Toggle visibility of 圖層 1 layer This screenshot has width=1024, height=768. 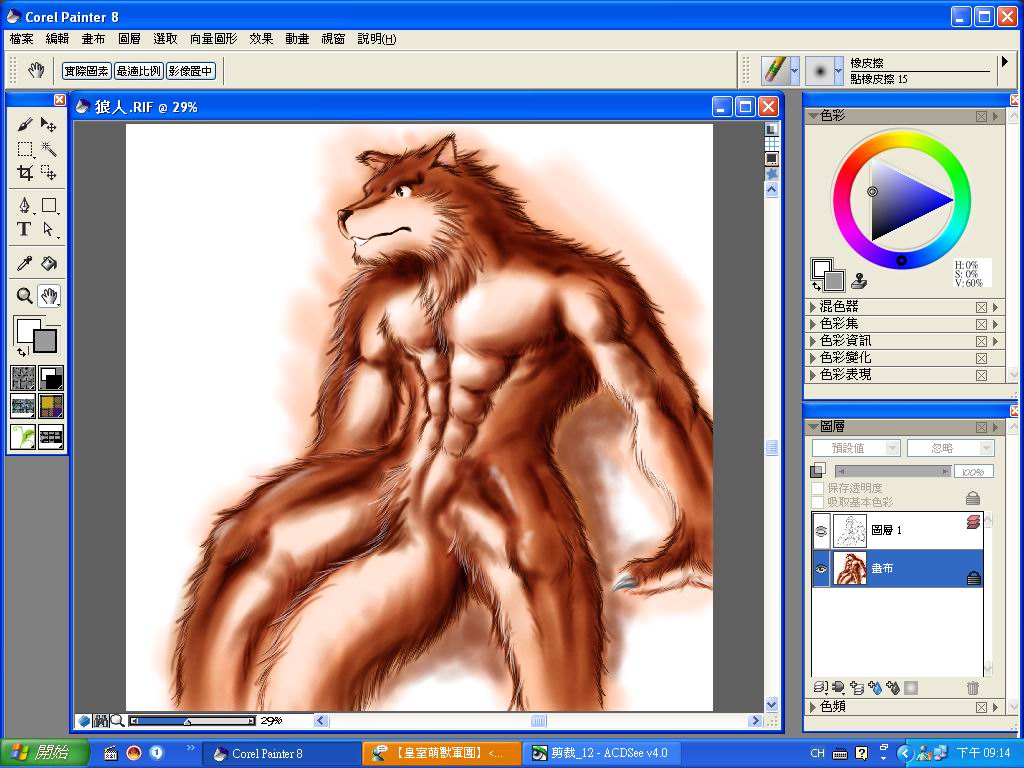click(x=821, y=530)
